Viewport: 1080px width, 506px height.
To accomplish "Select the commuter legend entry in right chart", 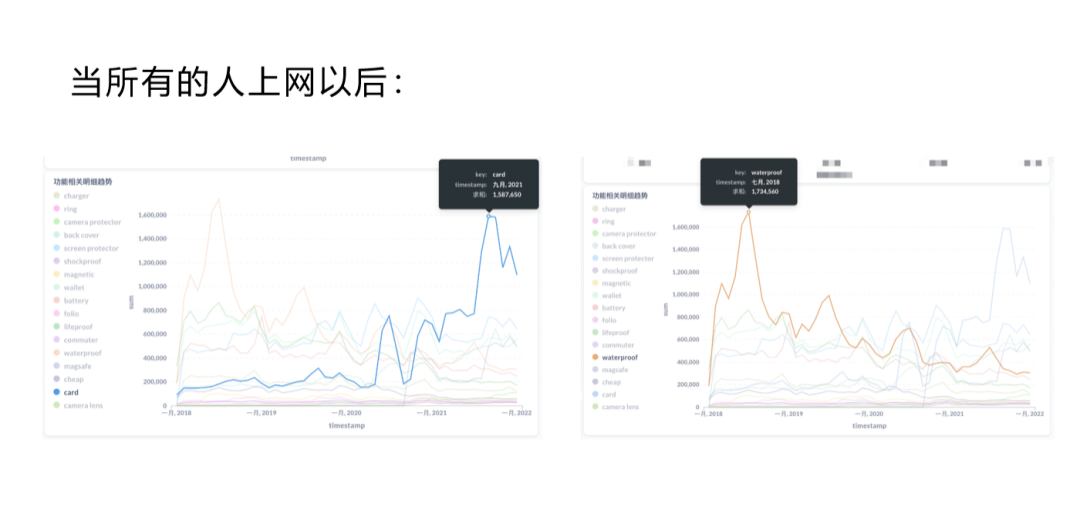I will [618, 345].
